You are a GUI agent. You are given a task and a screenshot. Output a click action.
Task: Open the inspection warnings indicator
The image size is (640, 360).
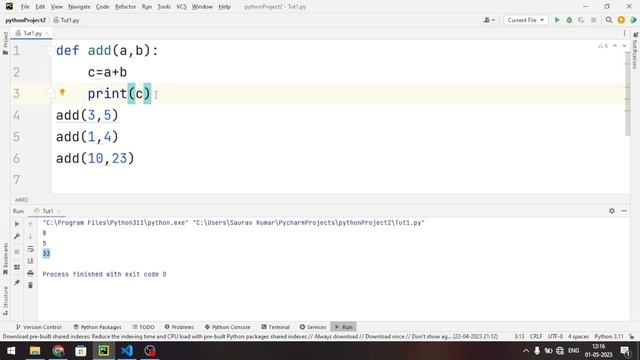[603, 46]
